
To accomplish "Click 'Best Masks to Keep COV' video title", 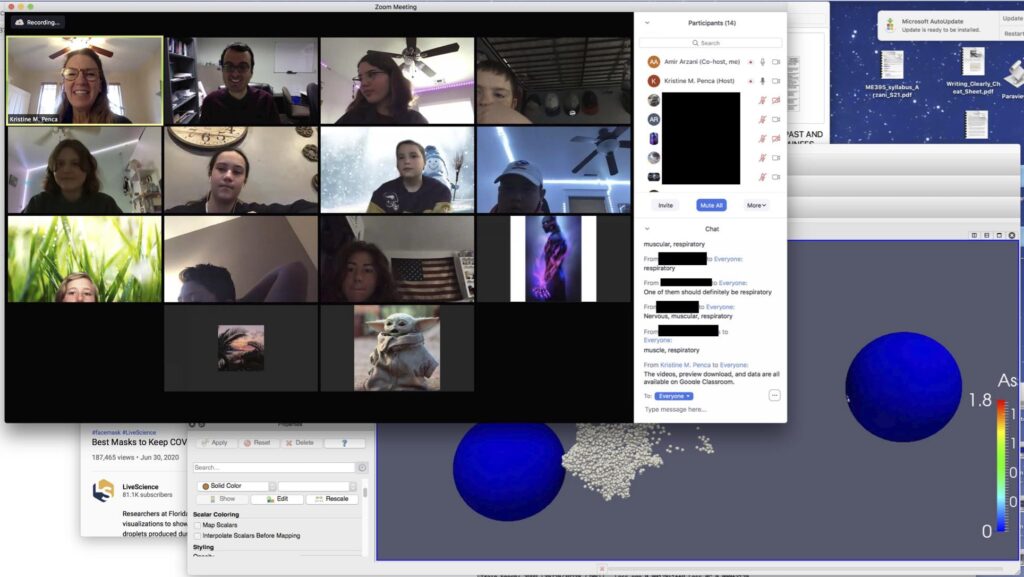I will (x=139, y=443).
